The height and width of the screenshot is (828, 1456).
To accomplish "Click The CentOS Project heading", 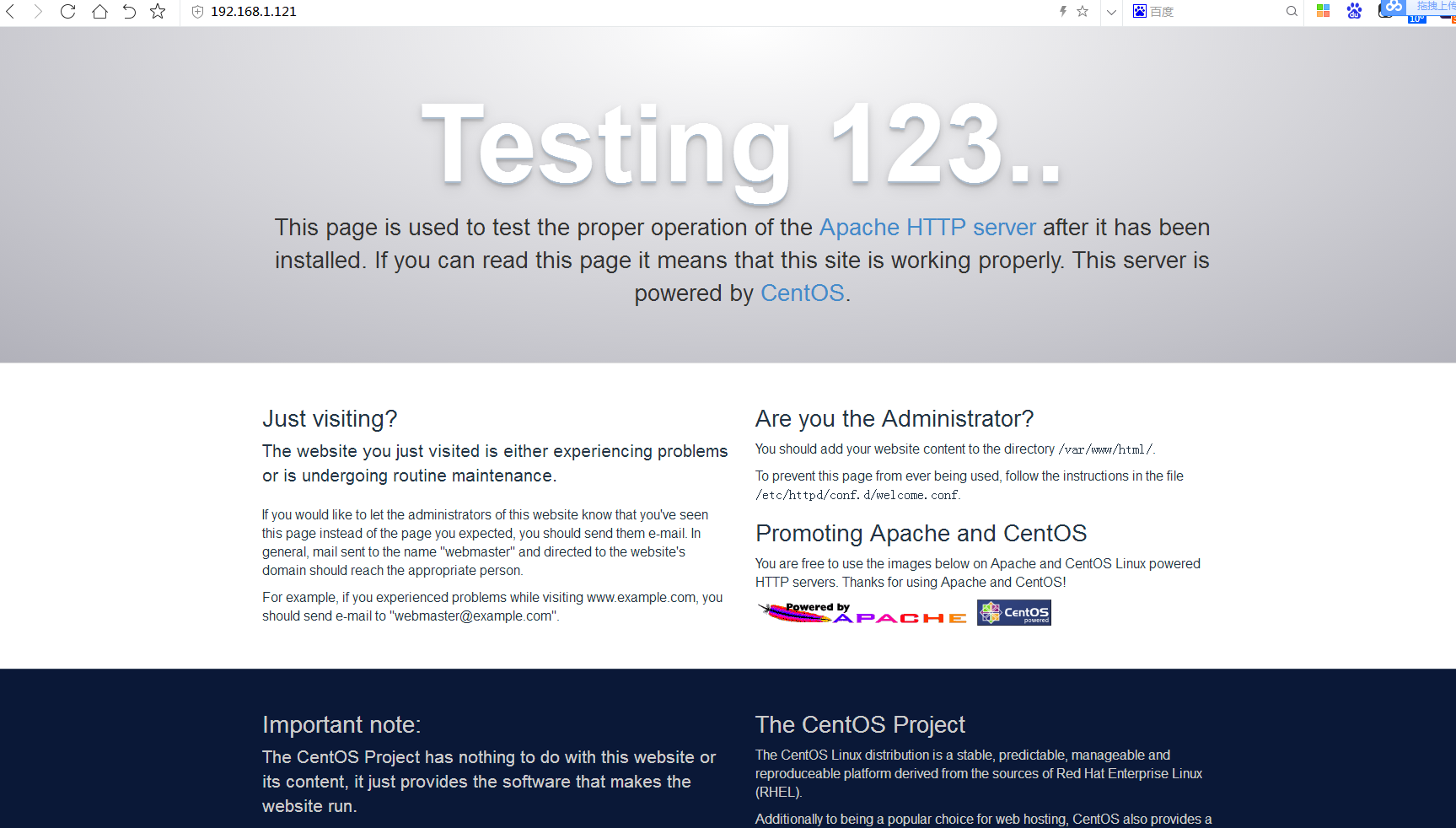I will coord(860,725).
